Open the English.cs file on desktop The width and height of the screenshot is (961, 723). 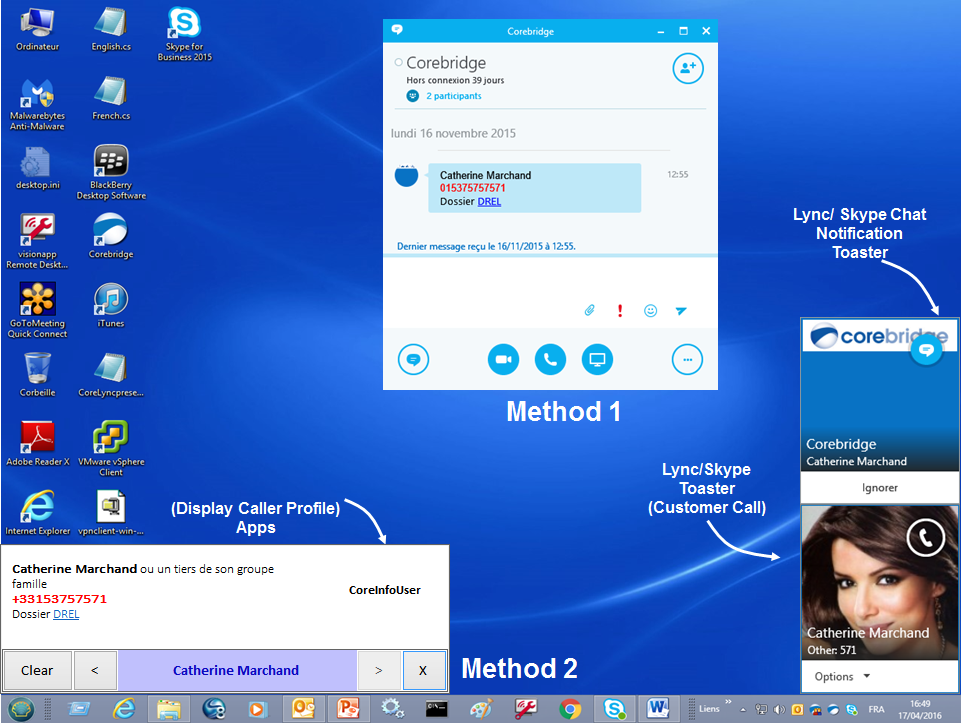pos(111,29)
